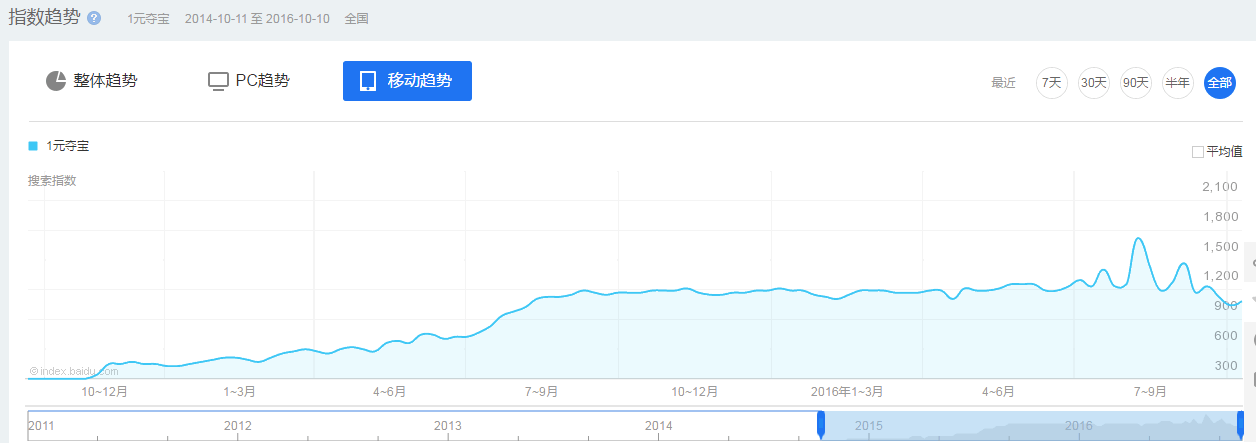Click 2013 on the bottom timeline
The height and width of the screenshot is (443, 1256).
(448, 426)
